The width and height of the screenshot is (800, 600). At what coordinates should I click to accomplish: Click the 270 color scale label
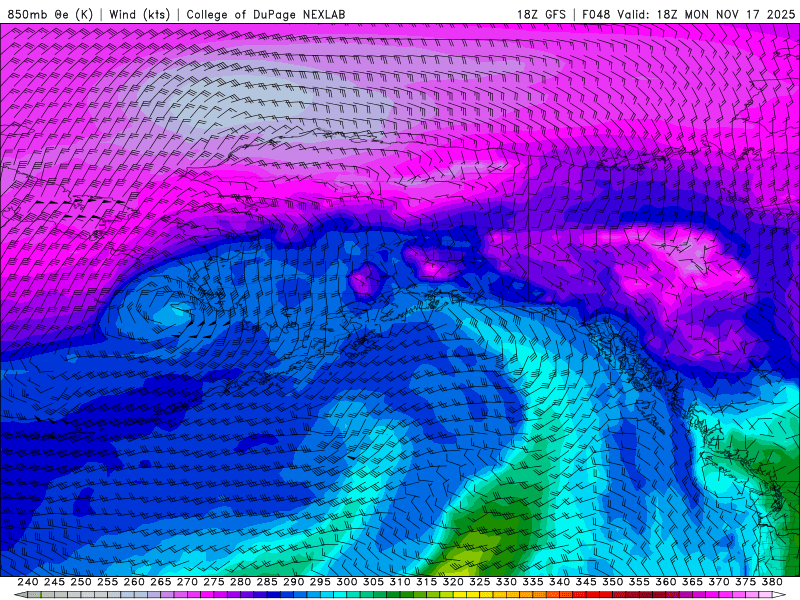coord(187,582)
